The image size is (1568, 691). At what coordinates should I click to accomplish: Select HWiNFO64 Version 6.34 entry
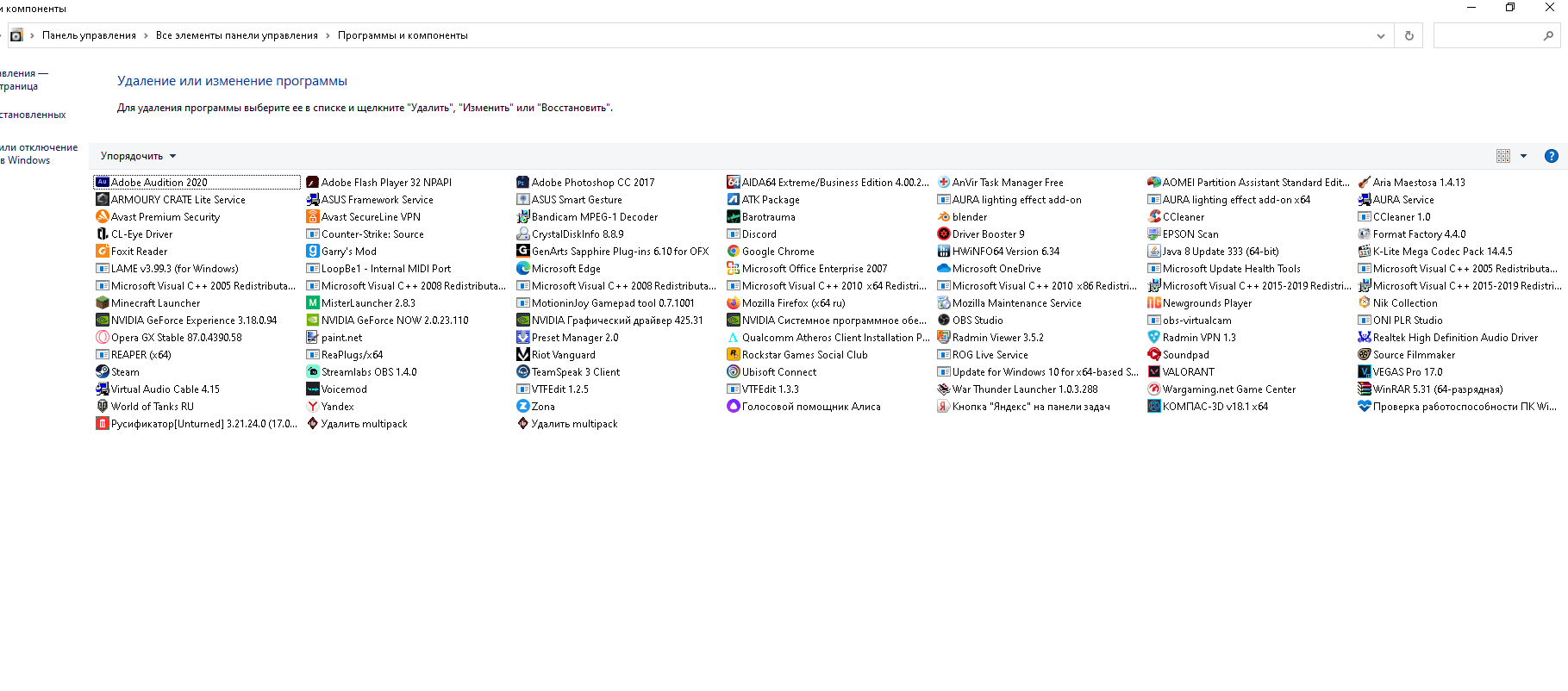point(998,251)
